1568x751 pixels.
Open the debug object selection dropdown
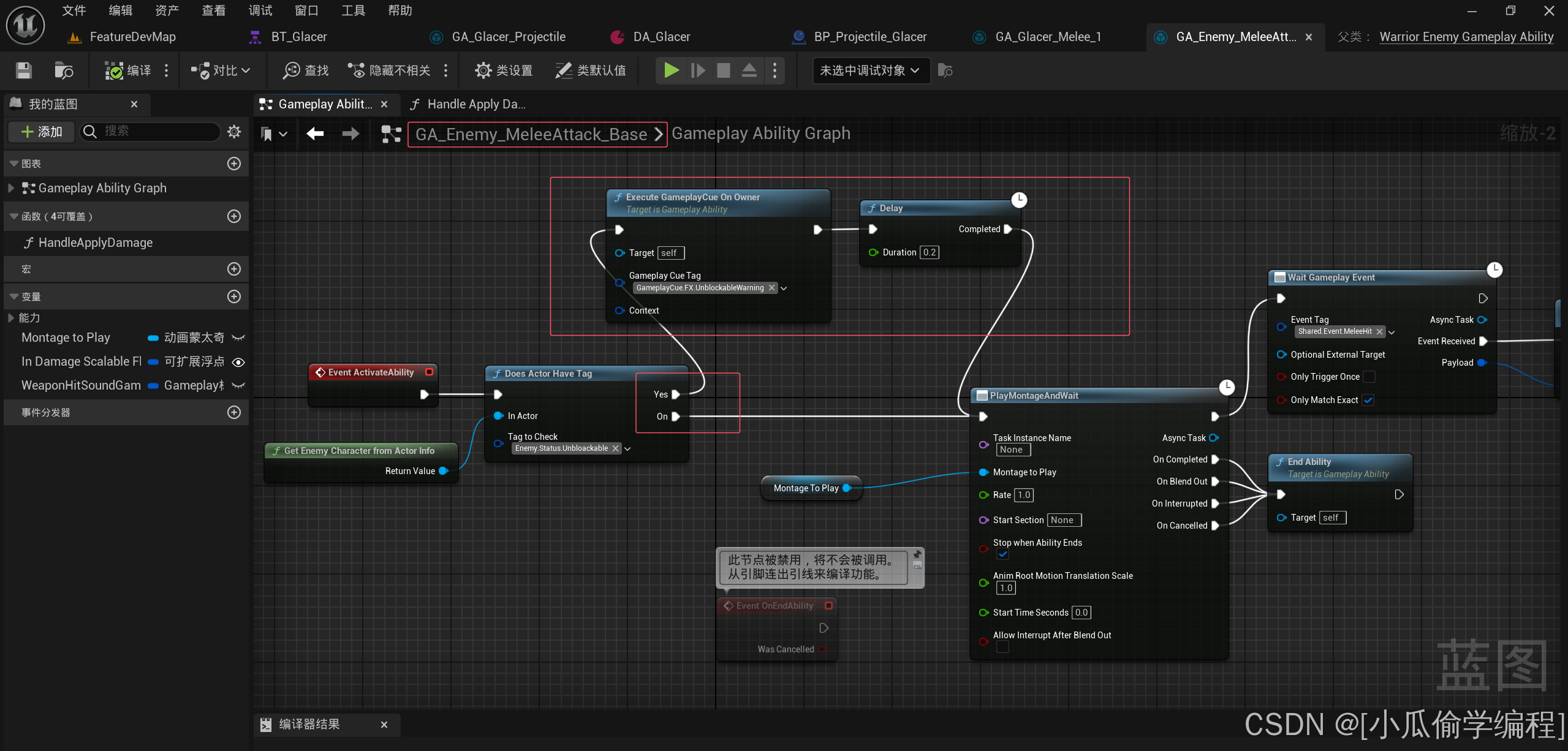[x=870, y=70]
